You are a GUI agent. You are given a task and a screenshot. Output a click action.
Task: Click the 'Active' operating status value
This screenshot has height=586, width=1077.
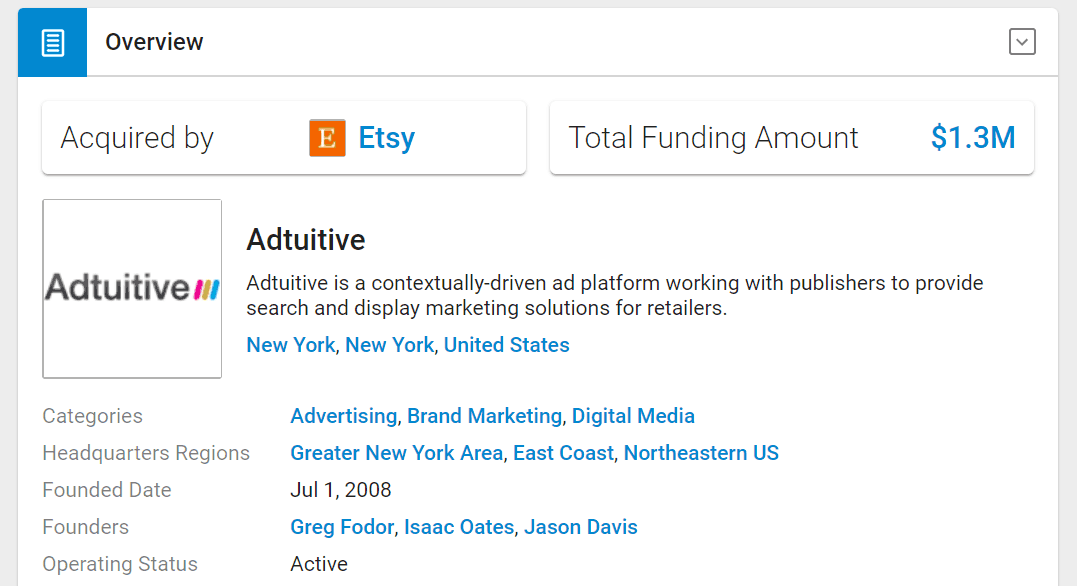[x=319, y=564]
